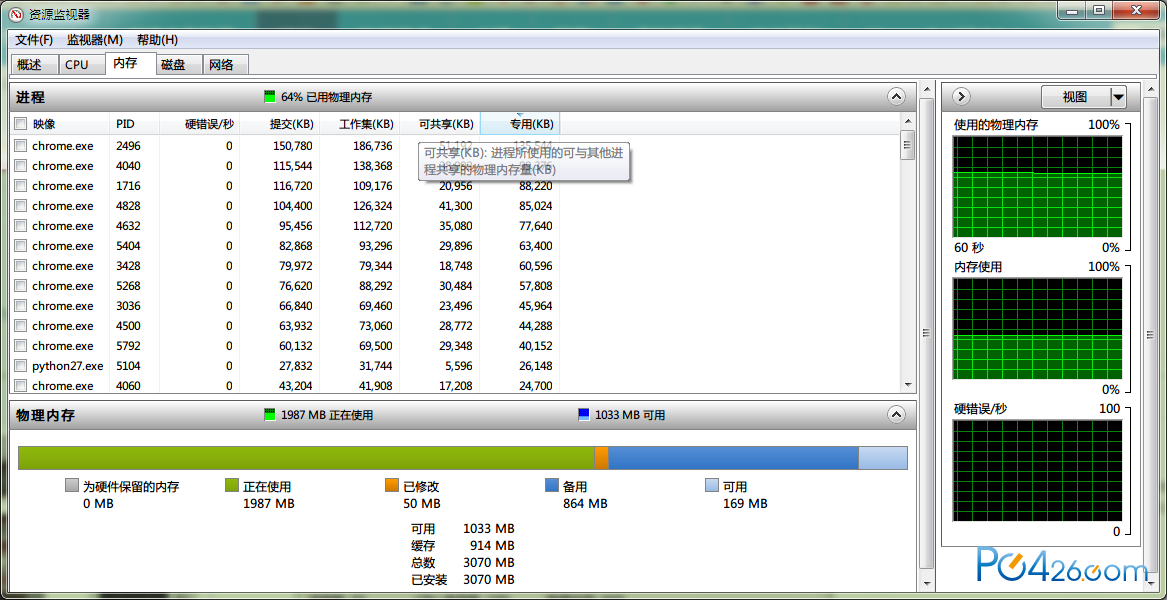The height and width of the screenshot is (600, 1167).
Task: Sort by the 专用(KB) column header
Action: point(520,124)
